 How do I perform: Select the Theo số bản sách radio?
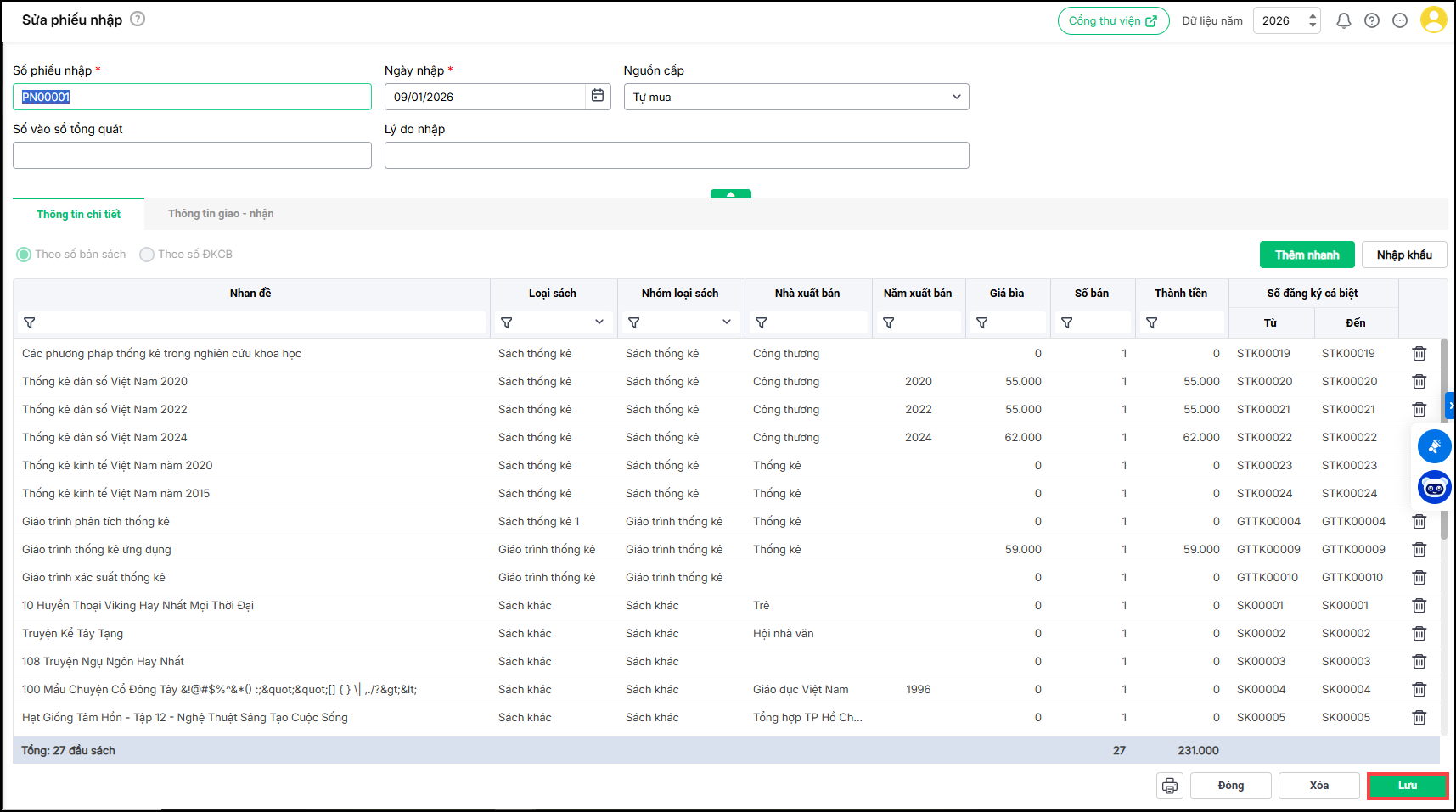click(x=24, y=255)
